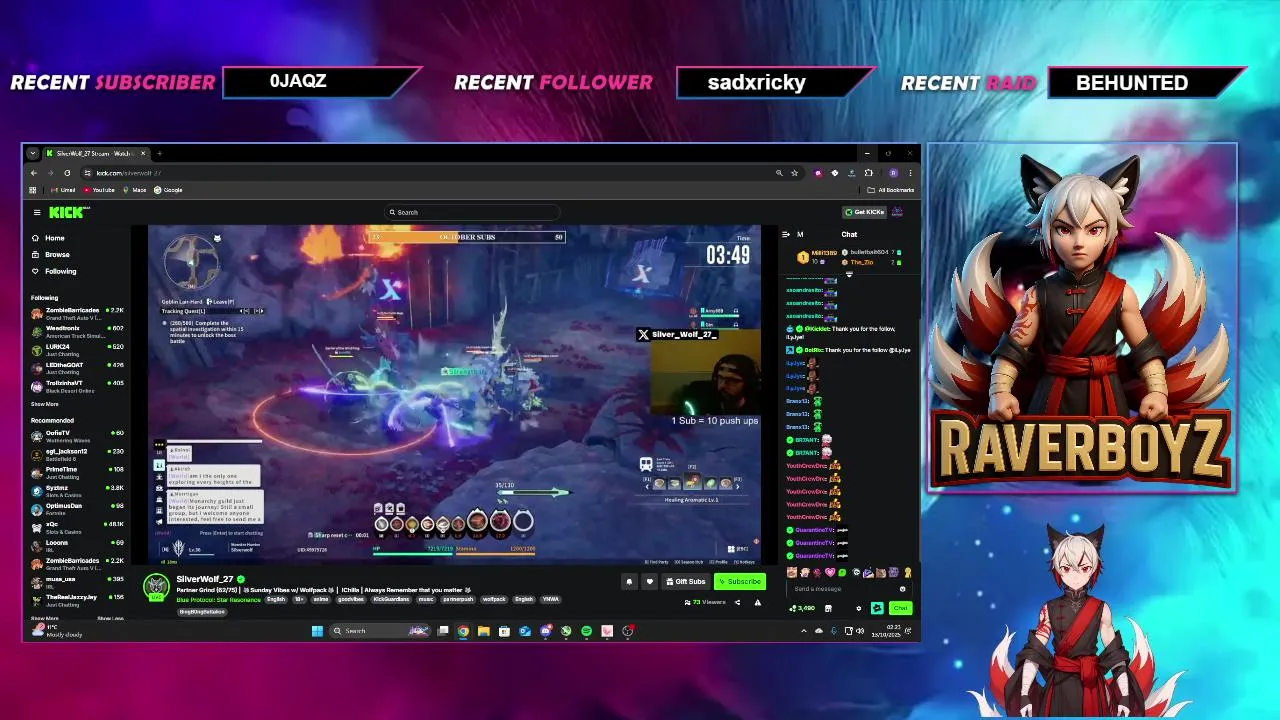Open the emote picker in message box
The width and height of the screenshot is (1280, 720).
[902, 589]
